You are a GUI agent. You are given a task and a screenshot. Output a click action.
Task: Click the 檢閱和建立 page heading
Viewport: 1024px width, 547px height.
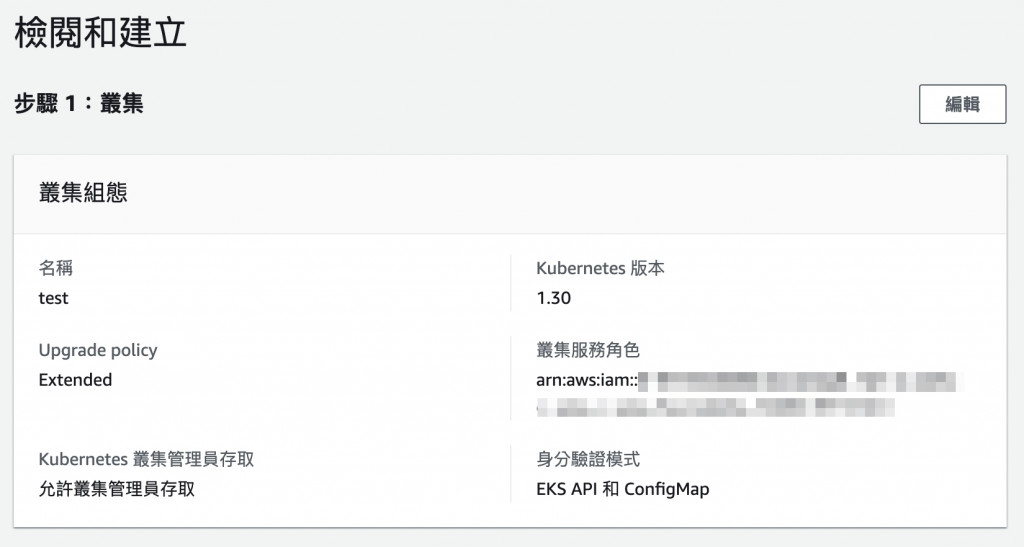click(x=100, y=35)
